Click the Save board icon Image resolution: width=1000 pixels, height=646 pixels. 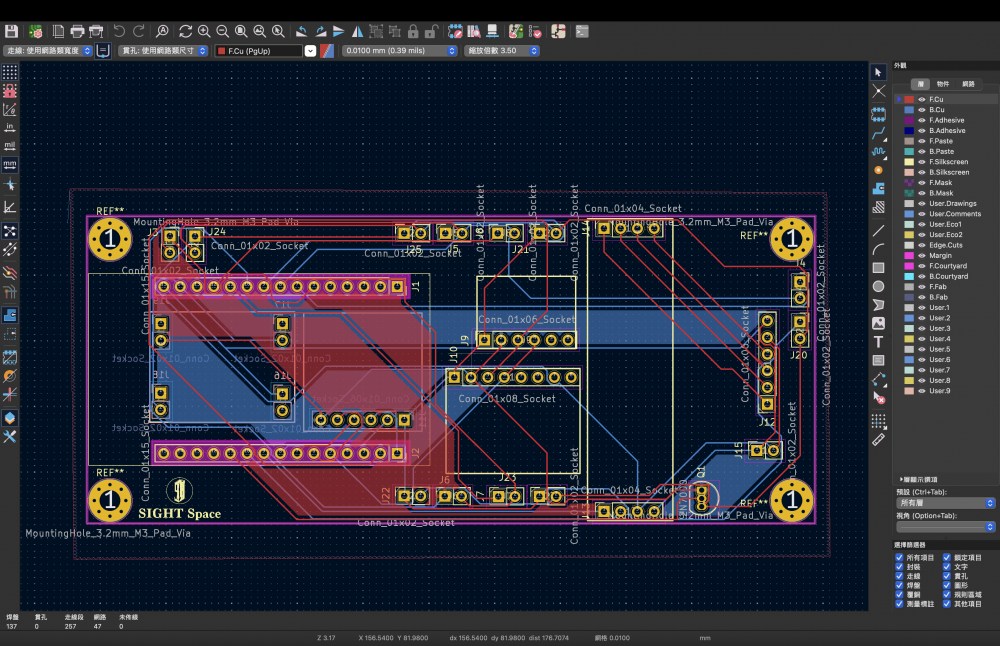12,32
